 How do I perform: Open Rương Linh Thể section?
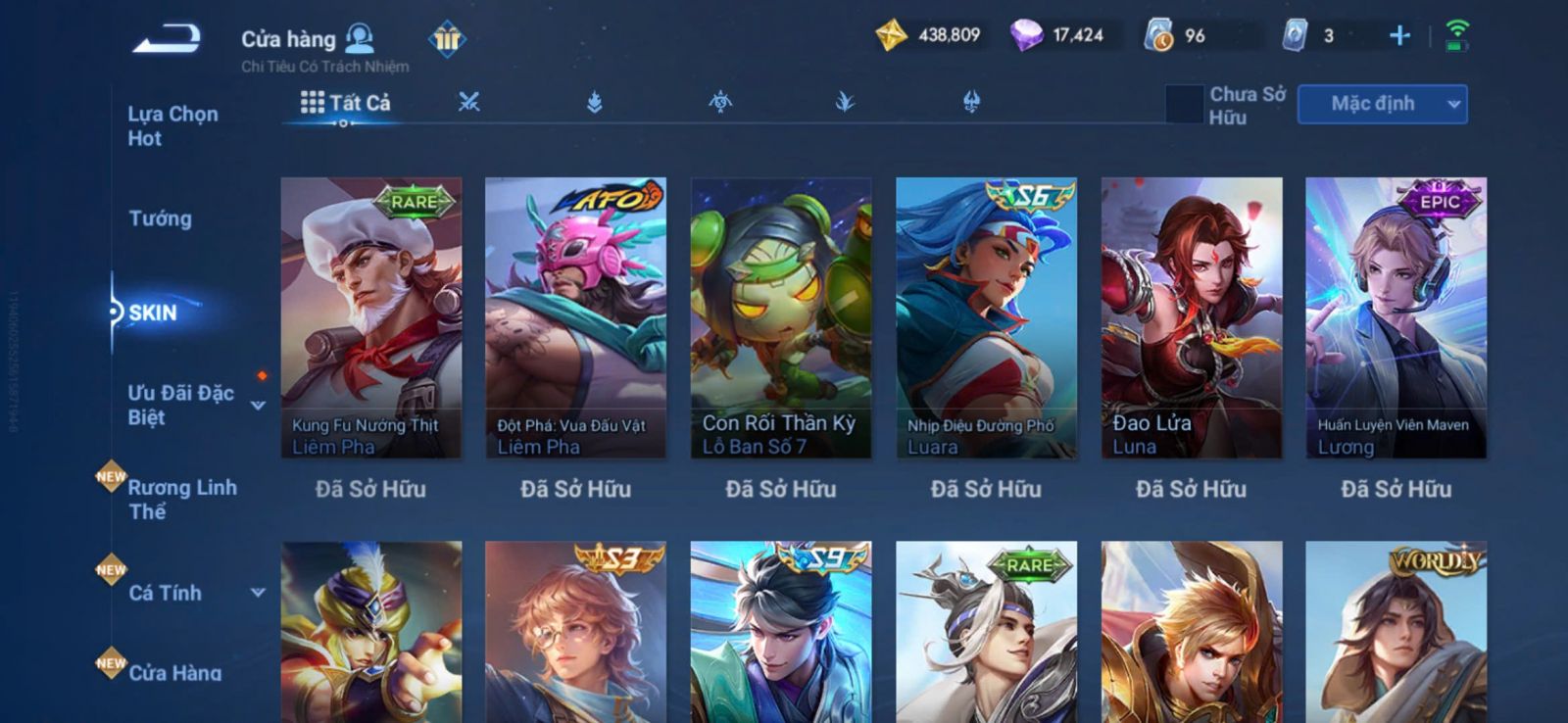pos(182,499)
